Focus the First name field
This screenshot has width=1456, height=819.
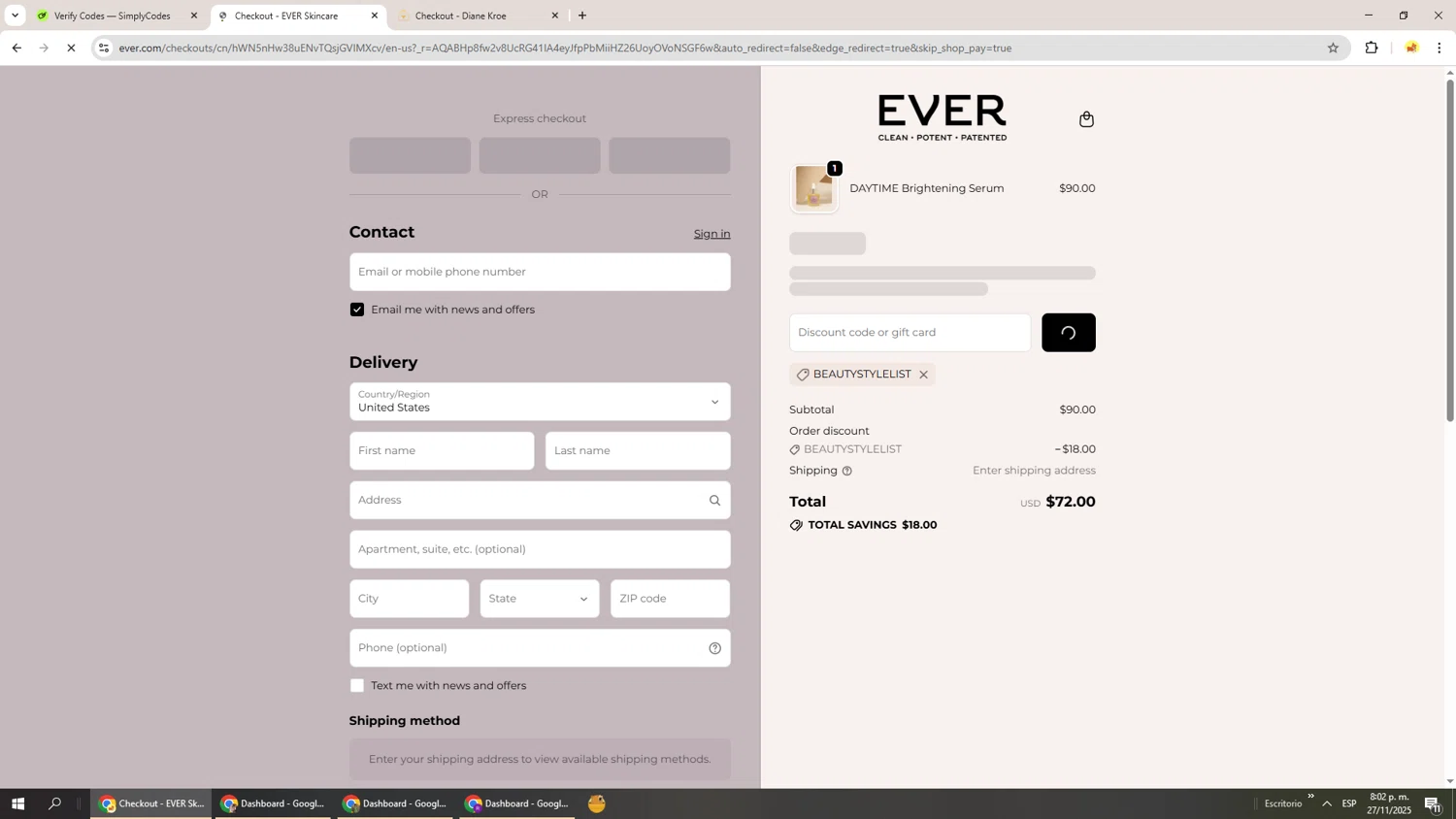[x=442, y=451]
